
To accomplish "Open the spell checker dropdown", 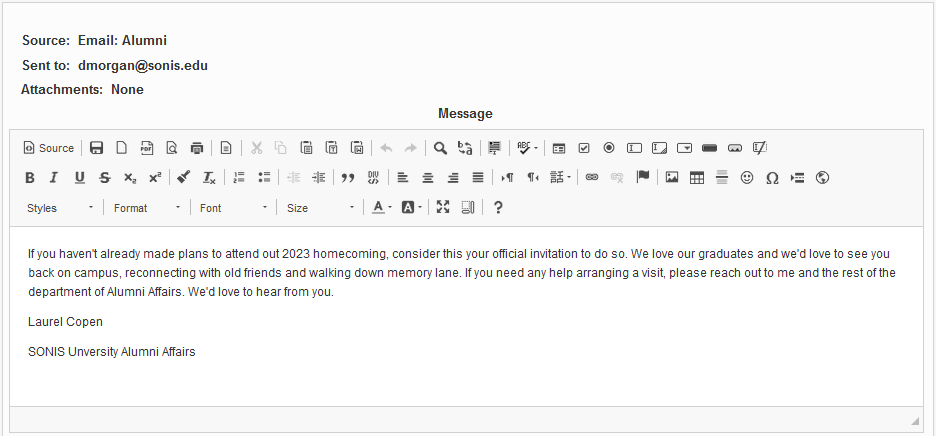I will [527, 148].
